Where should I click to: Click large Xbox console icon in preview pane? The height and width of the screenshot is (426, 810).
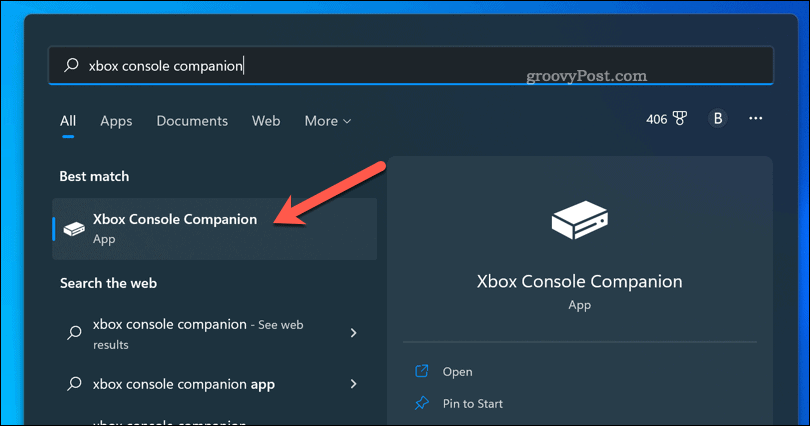pyautogui.click(x=580, y=220)
